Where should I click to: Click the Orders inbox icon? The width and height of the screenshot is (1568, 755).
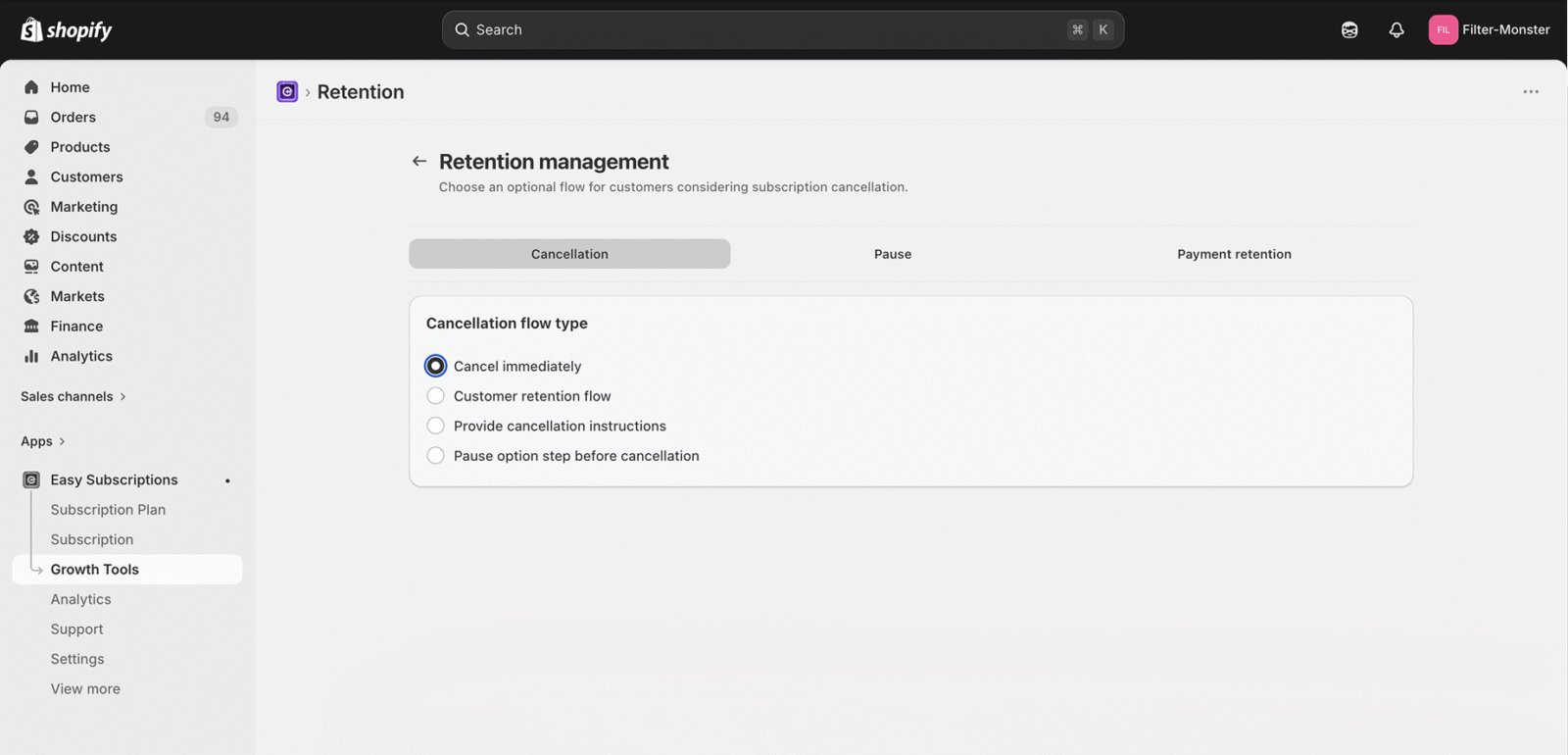point(31,117)
